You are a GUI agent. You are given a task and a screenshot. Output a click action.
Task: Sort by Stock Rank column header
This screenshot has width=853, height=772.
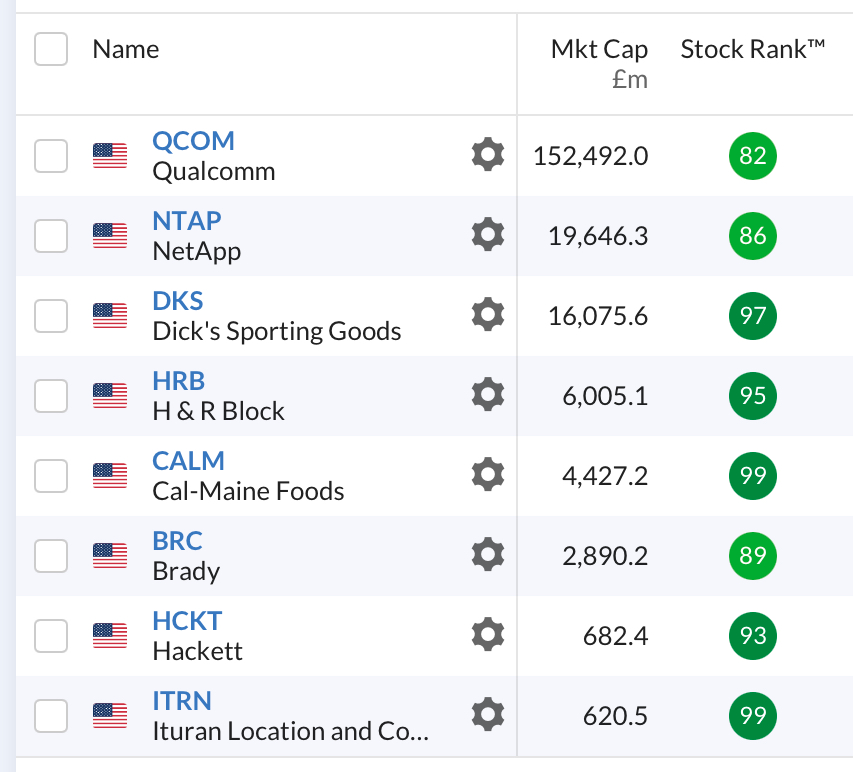coord(752,50)
